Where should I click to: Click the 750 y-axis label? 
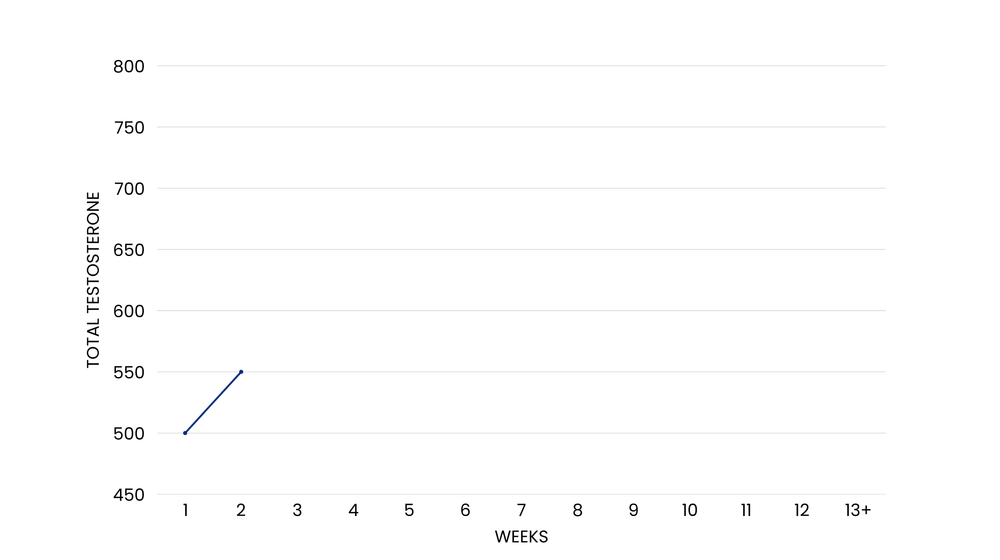point(130,127)
